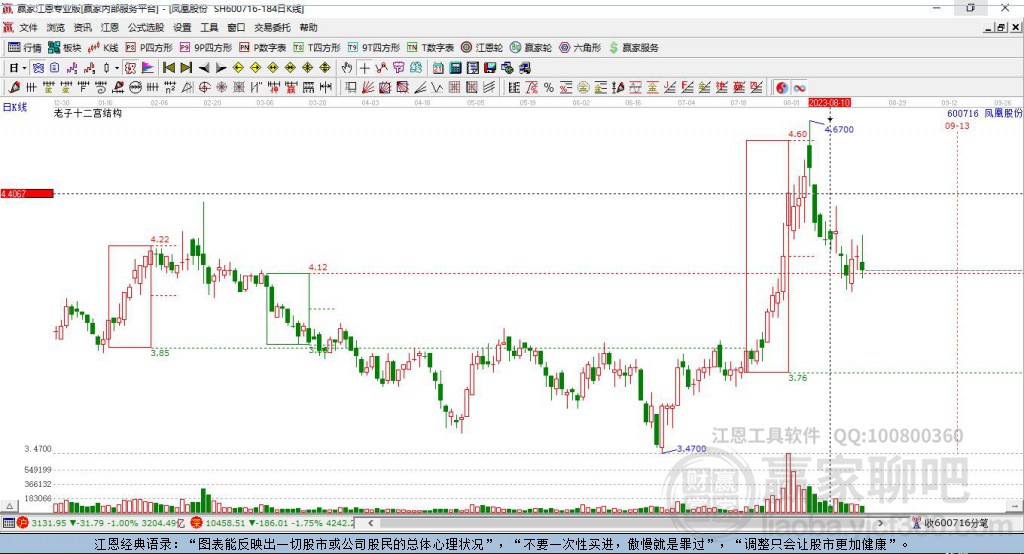Activate the crosshair cursor tool
Screen dimensions: 1024x554
tap(365, 68)
